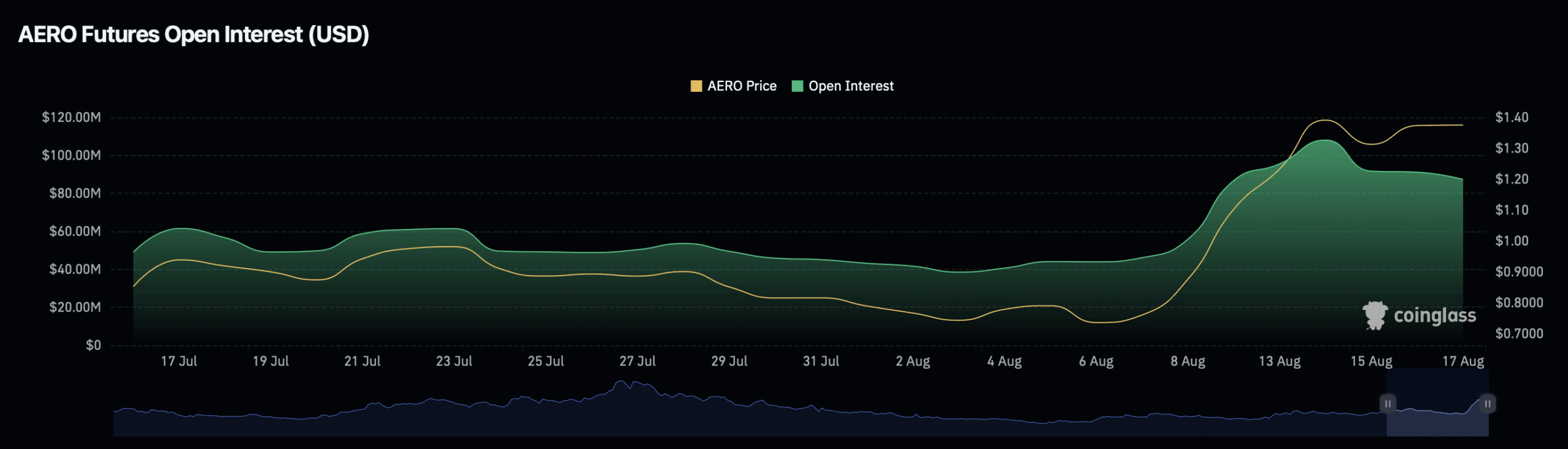This screenshot has height=449, width=1568.
Task: Click the 17 Jul date label
Action: pyautogui.click(x=179, y=361)
